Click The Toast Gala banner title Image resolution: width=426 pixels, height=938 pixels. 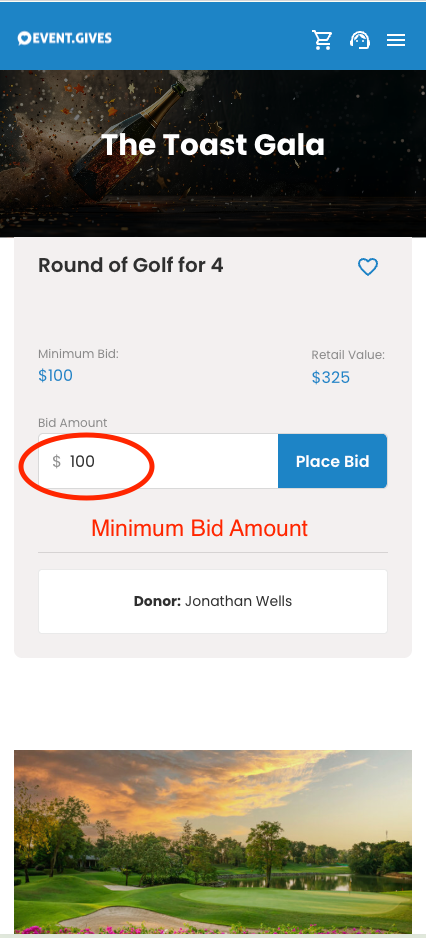point(213,145)
